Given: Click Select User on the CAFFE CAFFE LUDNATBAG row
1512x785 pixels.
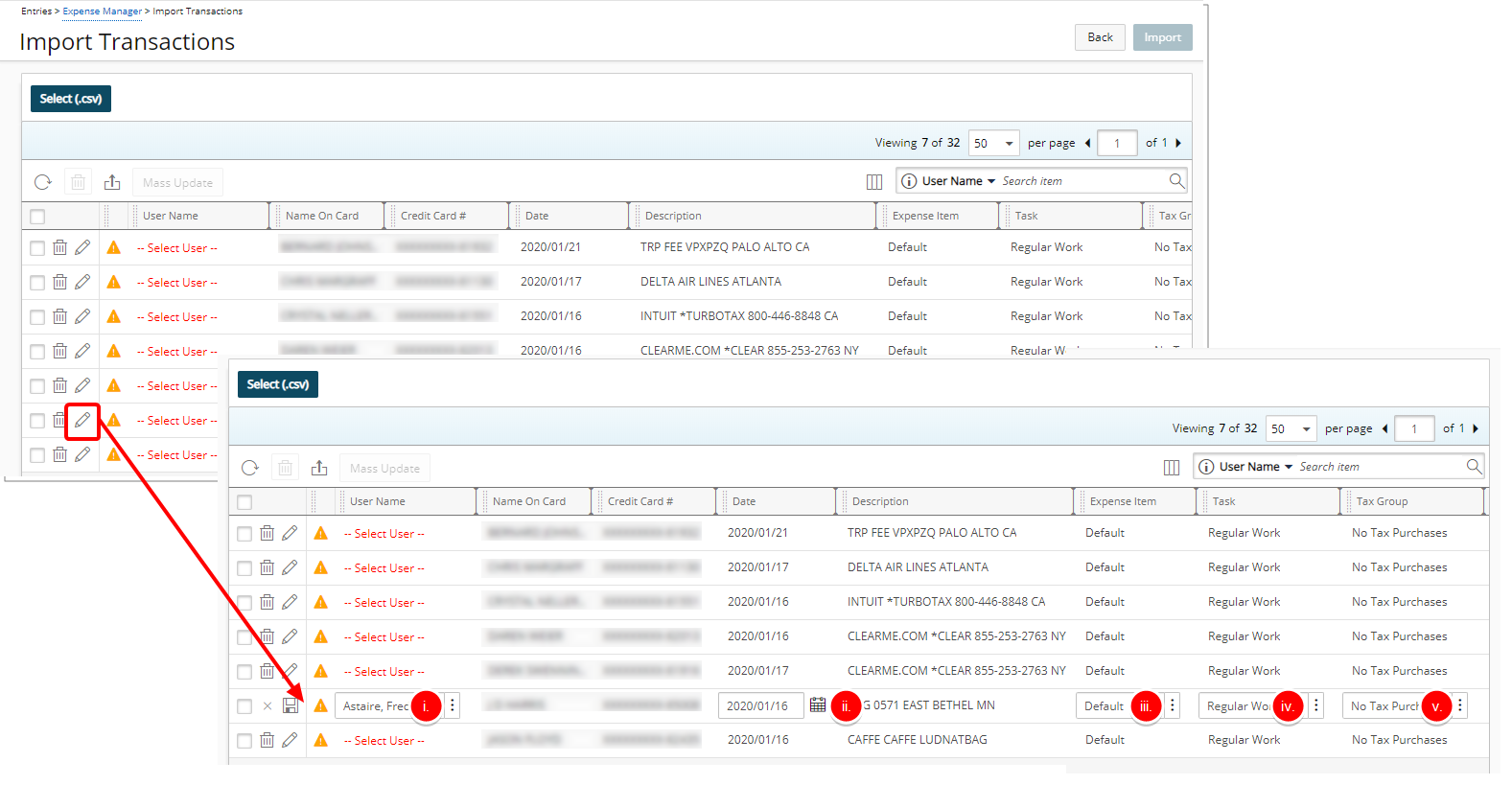Looking at the screenshot, I should (x=384, y=741).
